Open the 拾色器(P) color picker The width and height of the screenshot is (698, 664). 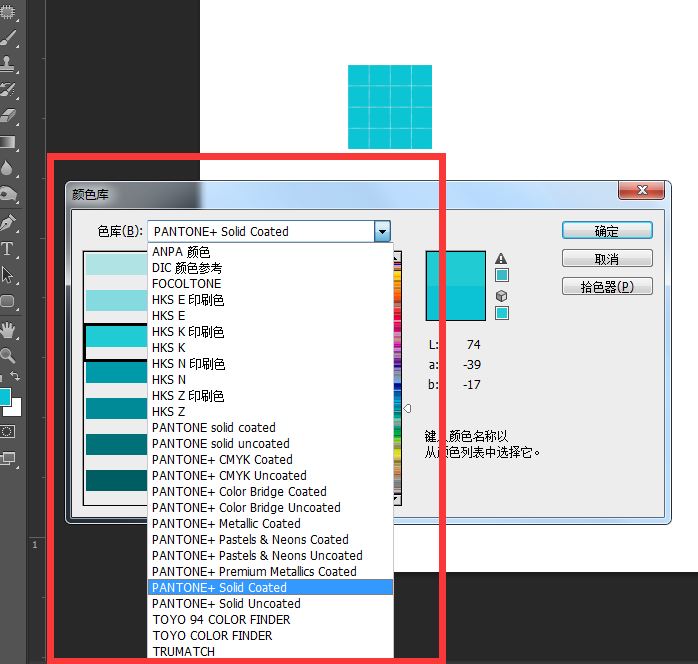pos(607,287)
